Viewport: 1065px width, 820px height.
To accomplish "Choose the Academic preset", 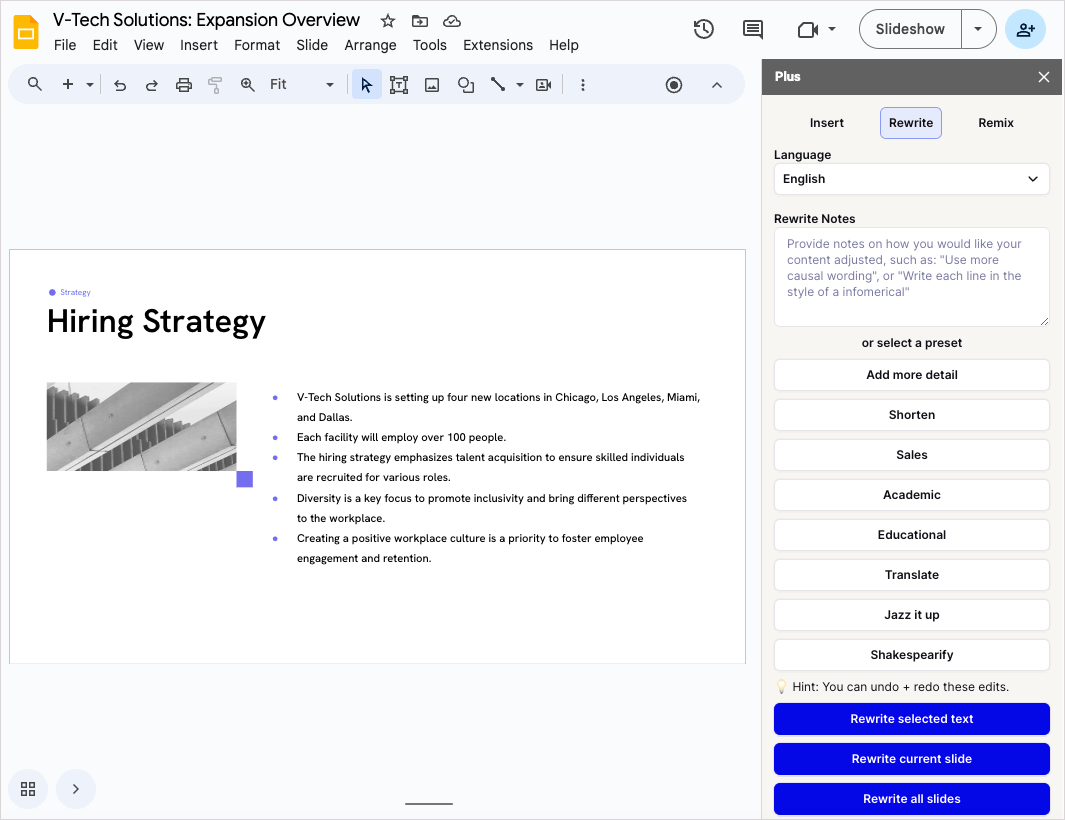I will [911, 495].
